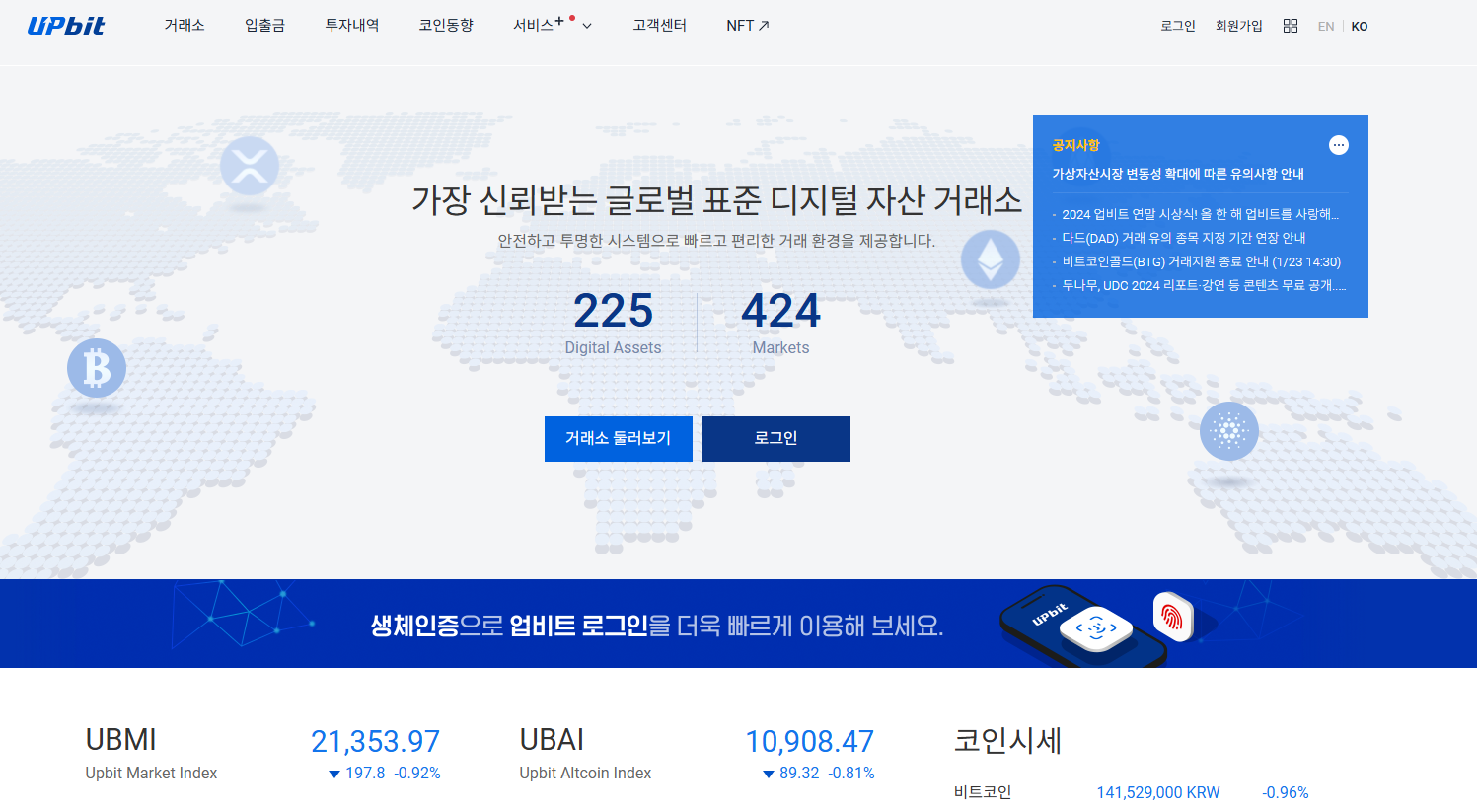Click the 코인시세 heading
The height and width of the screenshot is (812, 1477).
[x=1007, y=740]
